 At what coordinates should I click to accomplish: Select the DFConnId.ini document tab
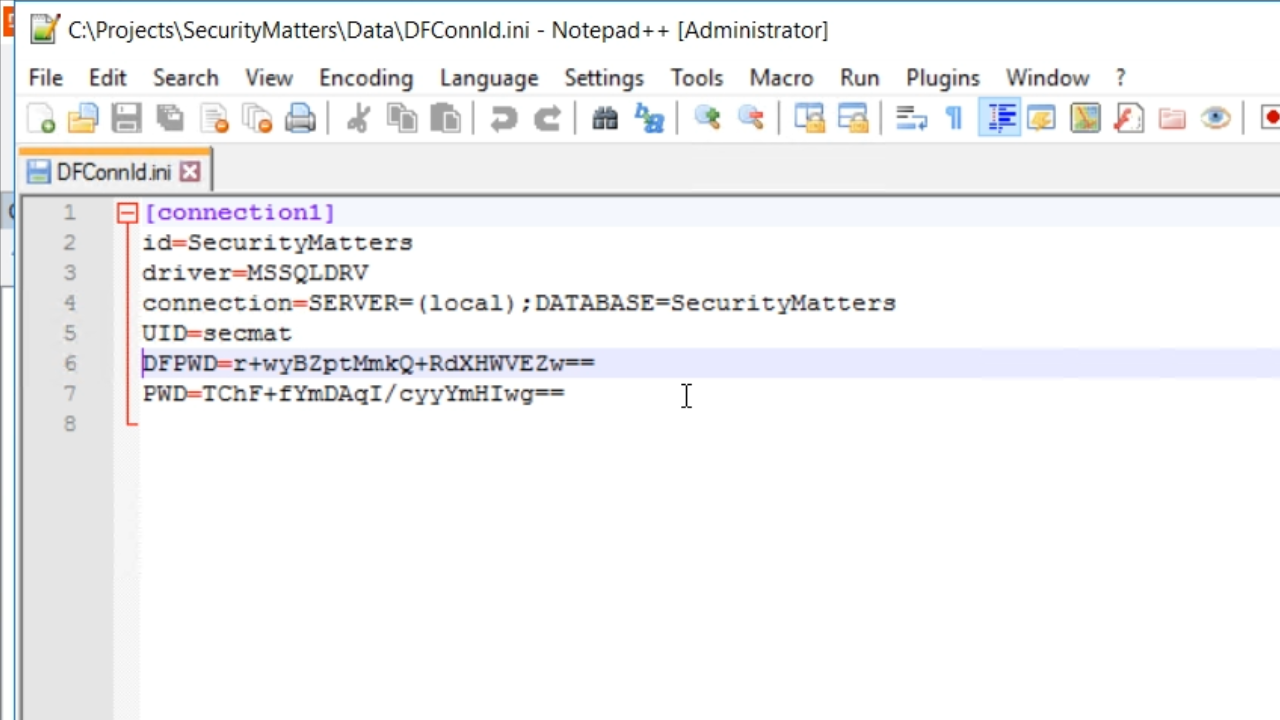tap(112, 172)
